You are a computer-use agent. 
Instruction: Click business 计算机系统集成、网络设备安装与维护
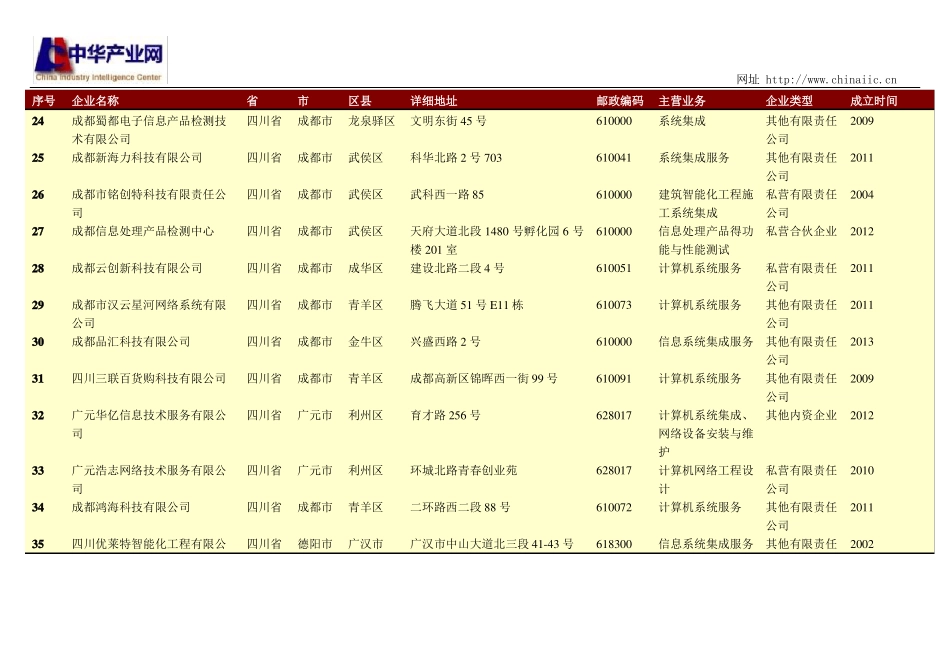click(706, 433)
